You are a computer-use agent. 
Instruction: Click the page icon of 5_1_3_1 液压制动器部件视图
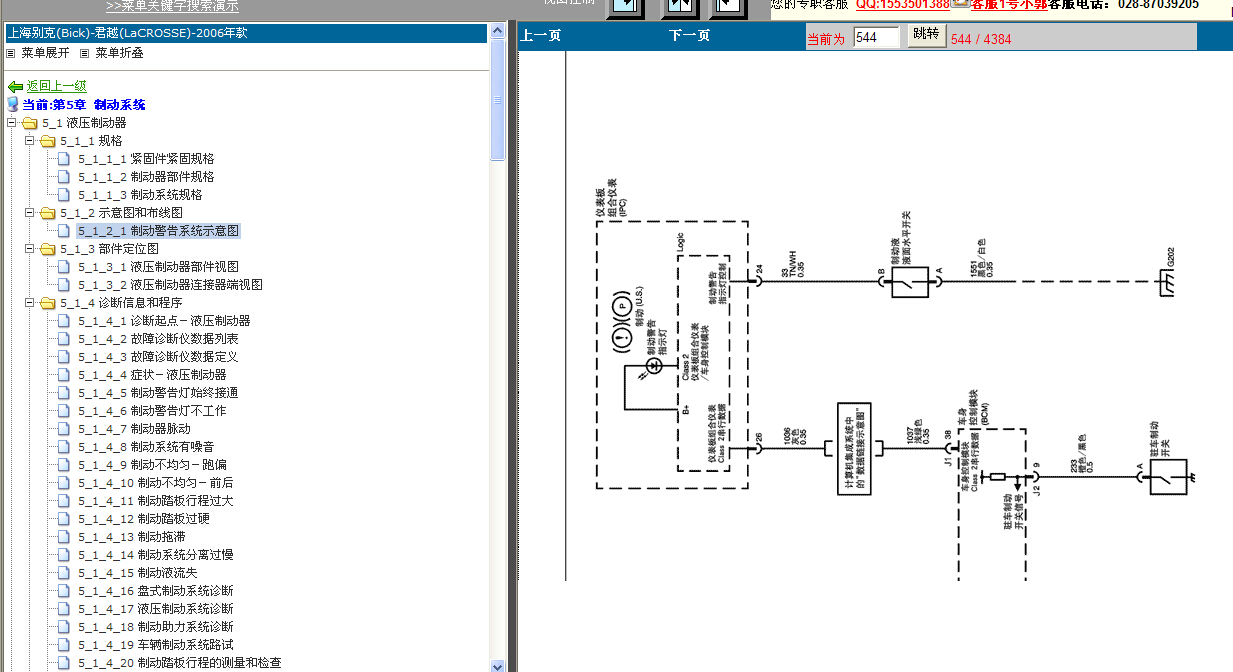pyautogui.click(x=65, y=267)
